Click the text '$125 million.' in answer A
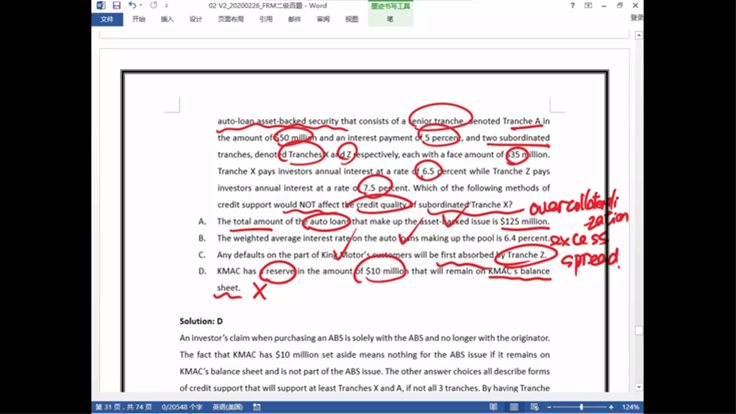 525,221
